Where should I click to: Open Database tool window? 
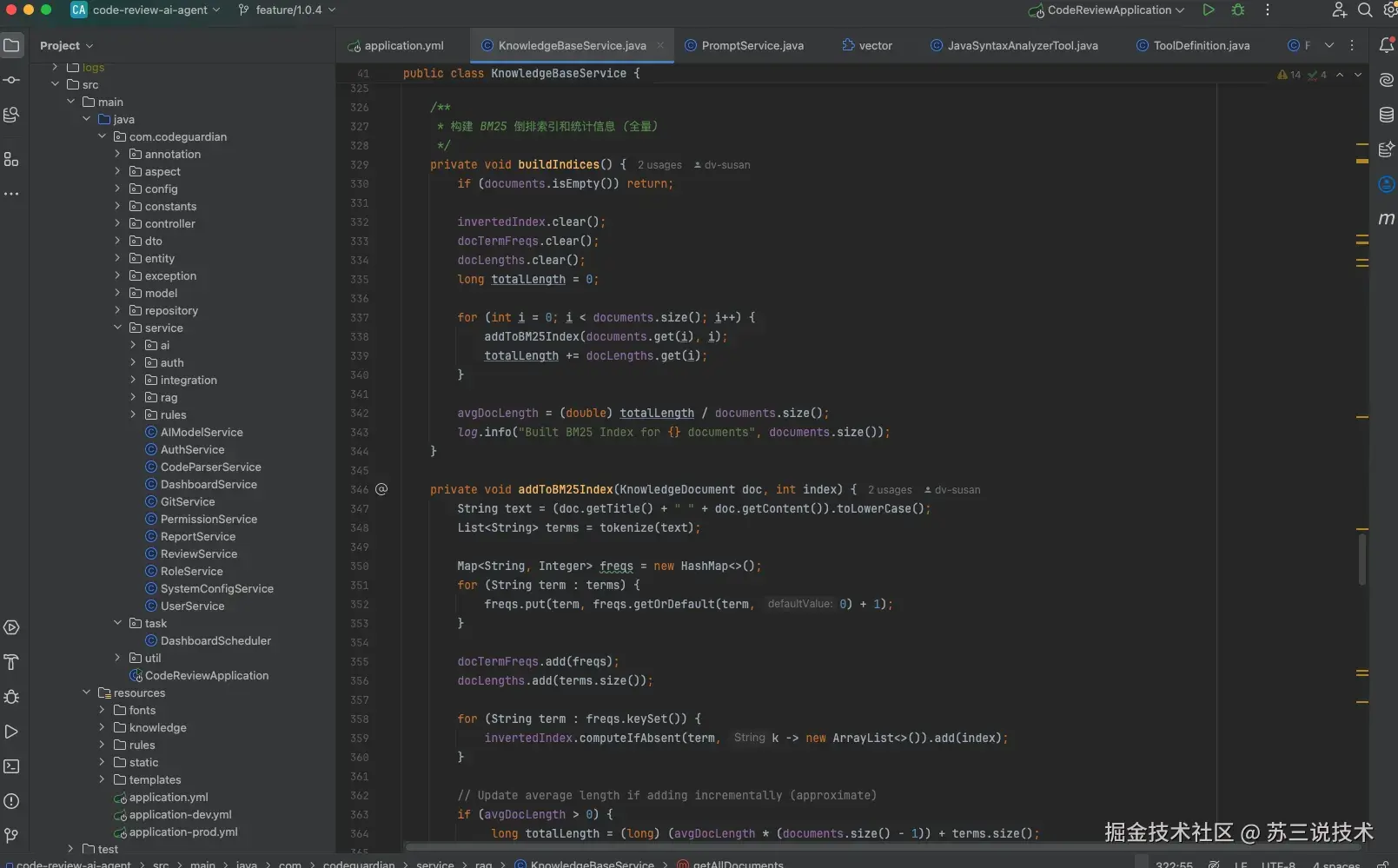pyautogui.click(x=1387, y=115)
